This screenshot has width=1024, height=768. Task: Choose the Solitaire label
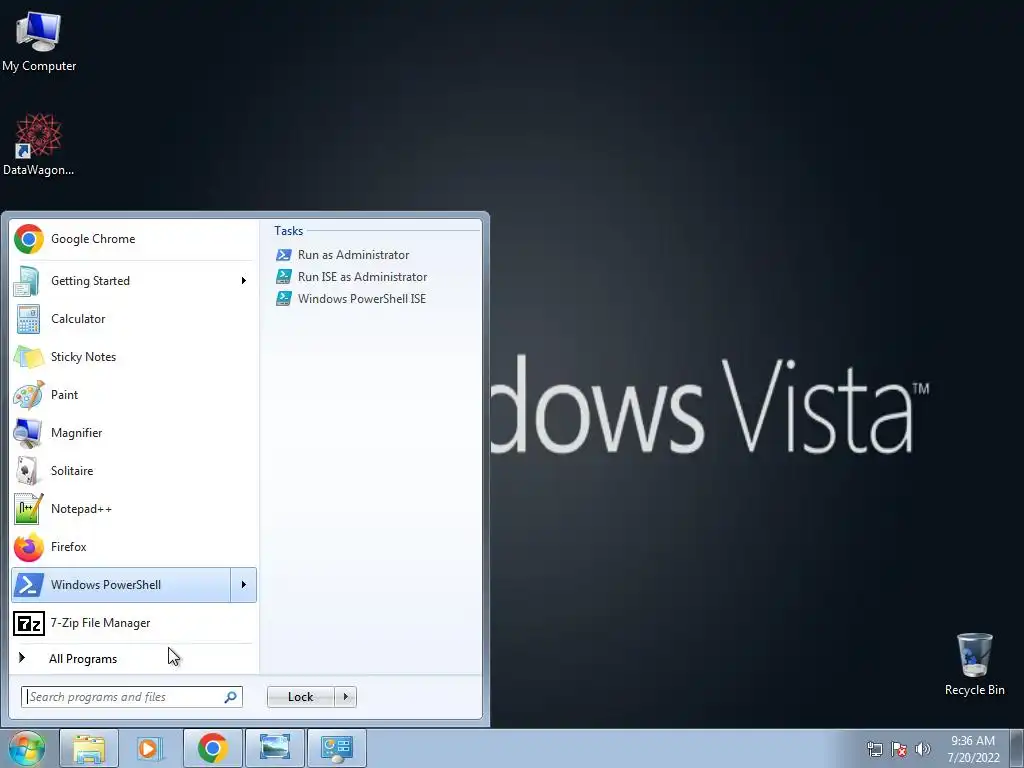coord(72,471)
